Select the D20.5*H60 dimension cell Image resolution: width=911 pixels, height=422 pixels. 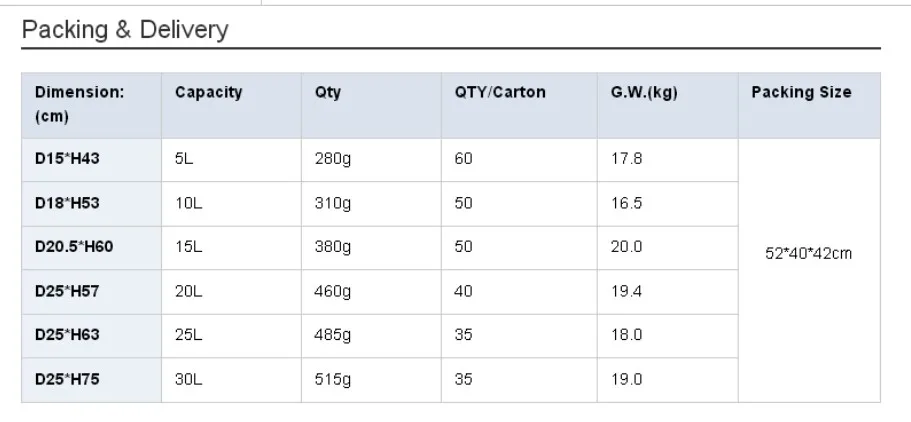point(74,247)
